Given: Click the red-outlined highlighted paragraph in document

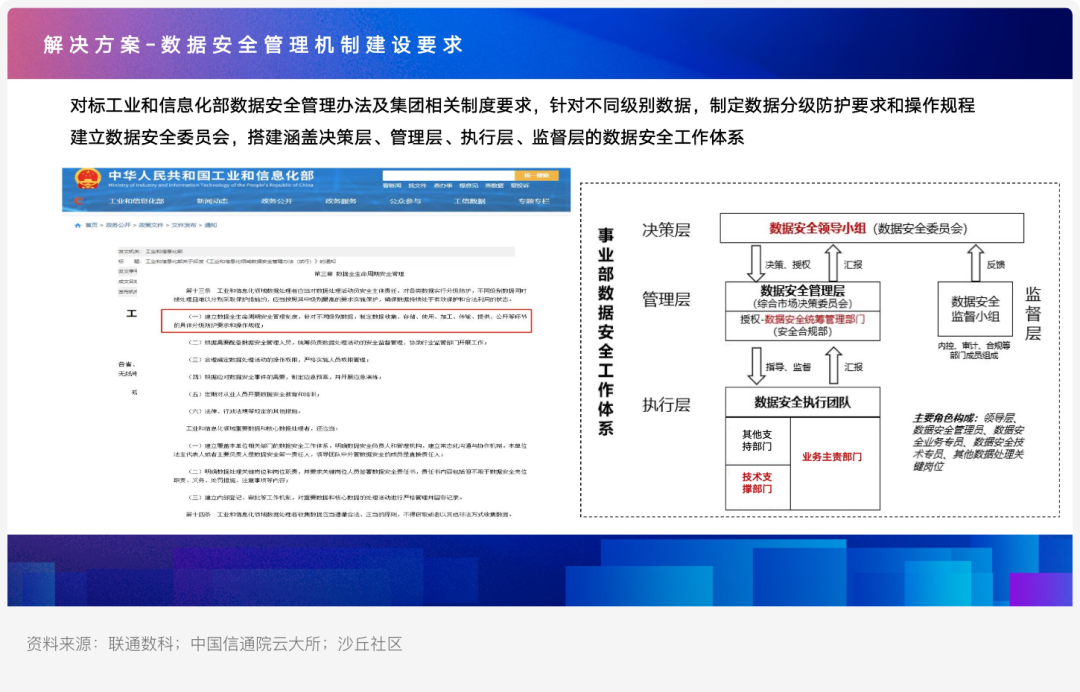Looking at the screenshot, I should pyautogui.click(x=345, y=321).
